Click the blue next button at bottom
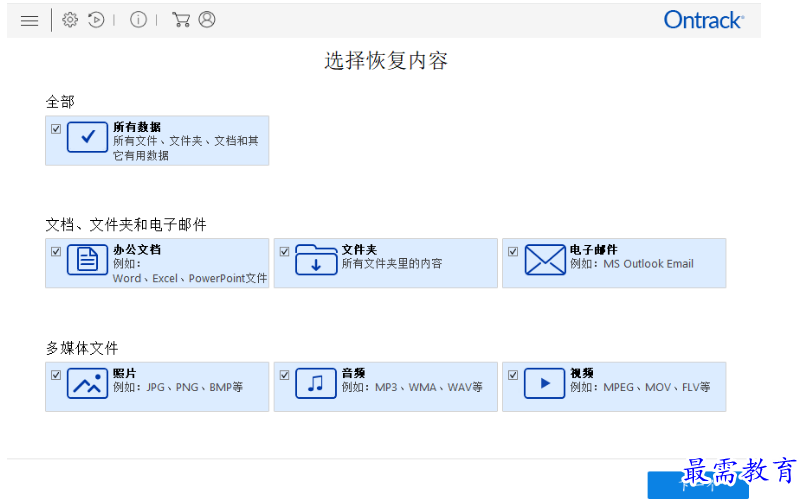 (x=698, y=485)
